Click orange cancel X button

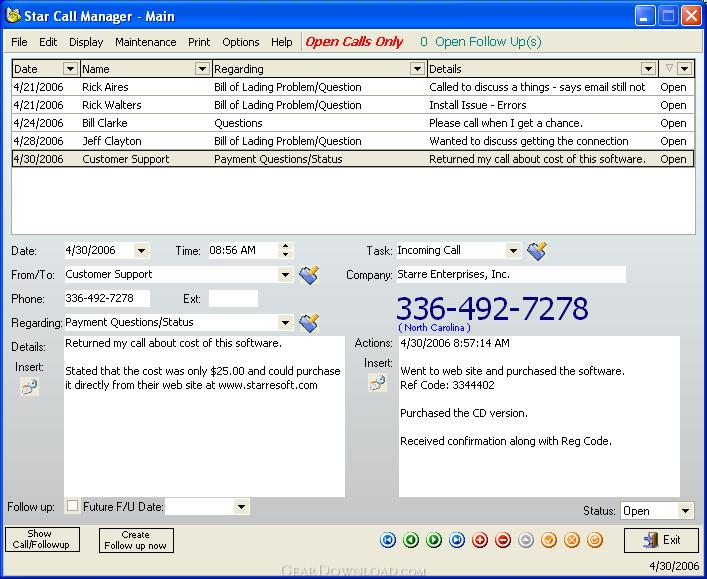[572, 540]
